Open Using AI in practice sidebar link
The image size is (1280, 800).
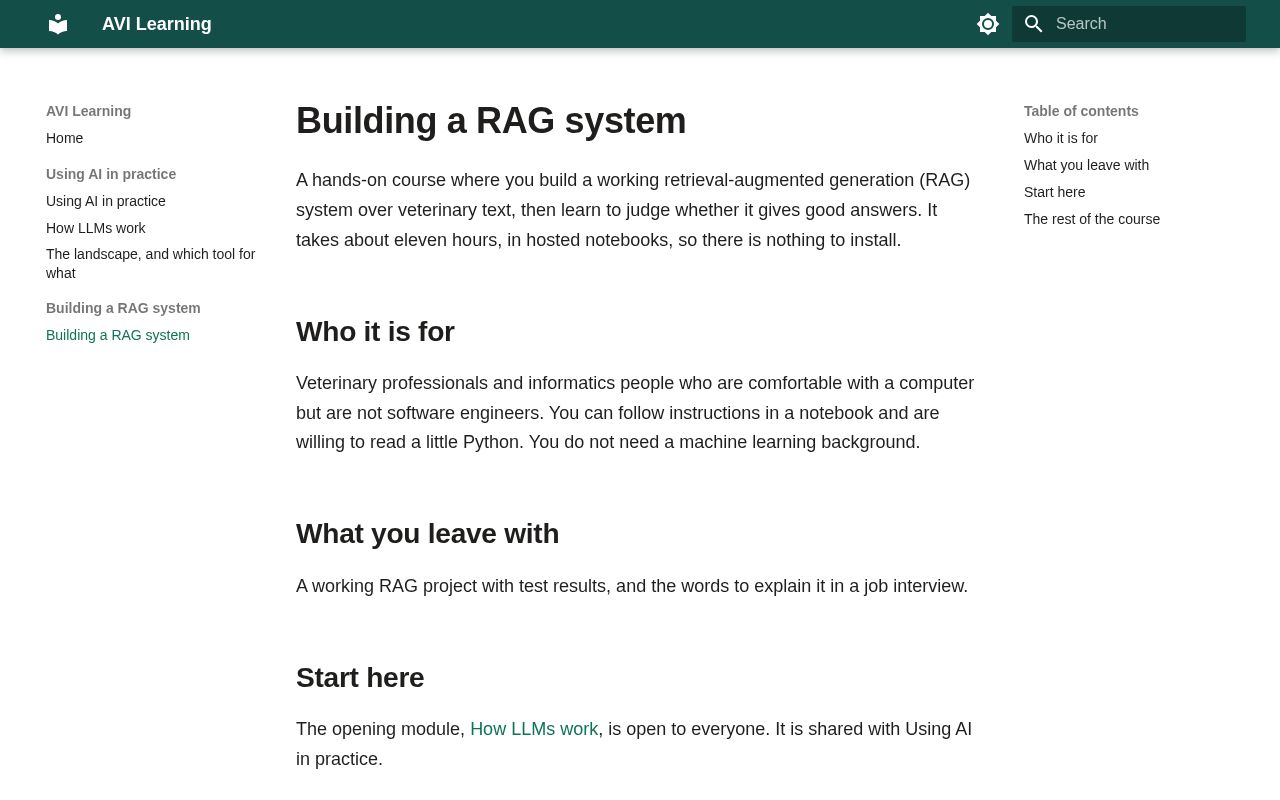[x=106, y=201]
